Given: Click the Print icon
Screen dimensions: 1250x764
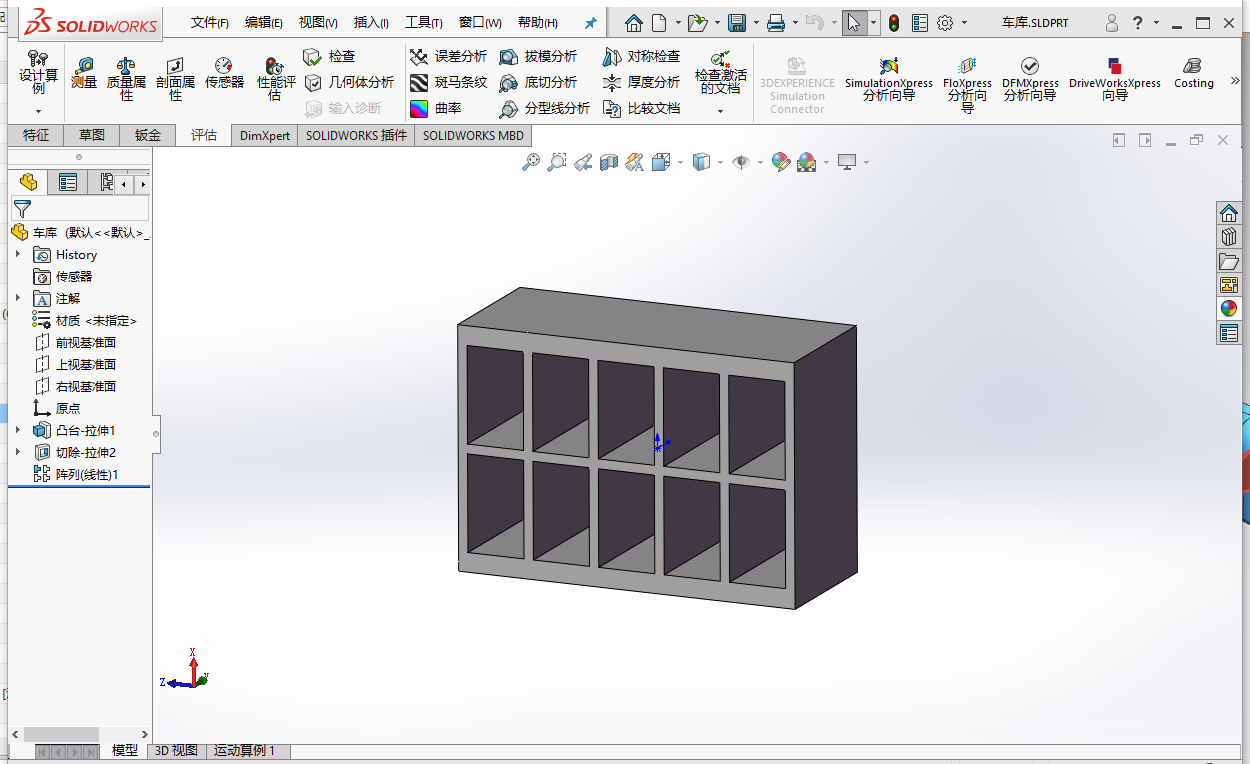Looking at the screenshot, I should point(776,22).
